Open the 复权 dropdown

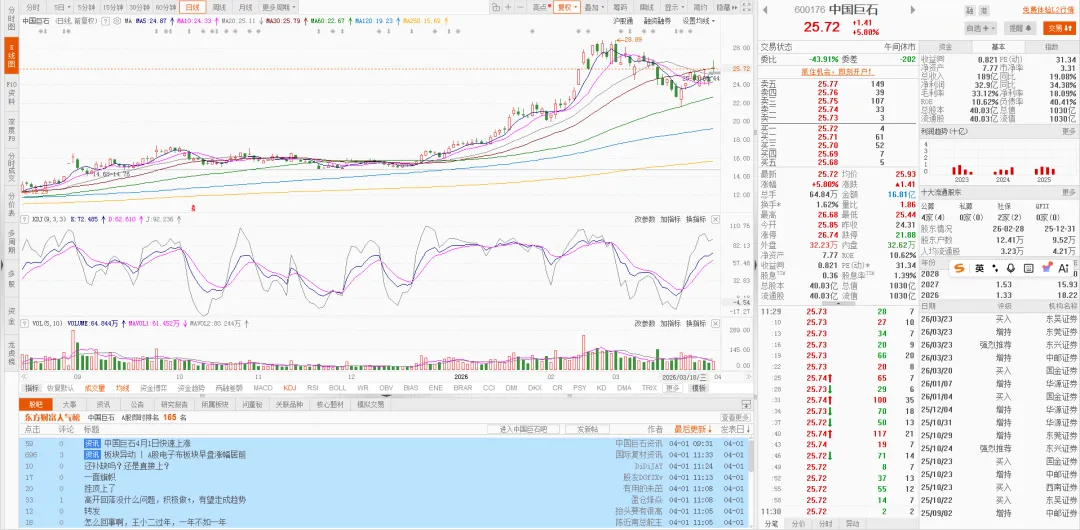point(567,7)
